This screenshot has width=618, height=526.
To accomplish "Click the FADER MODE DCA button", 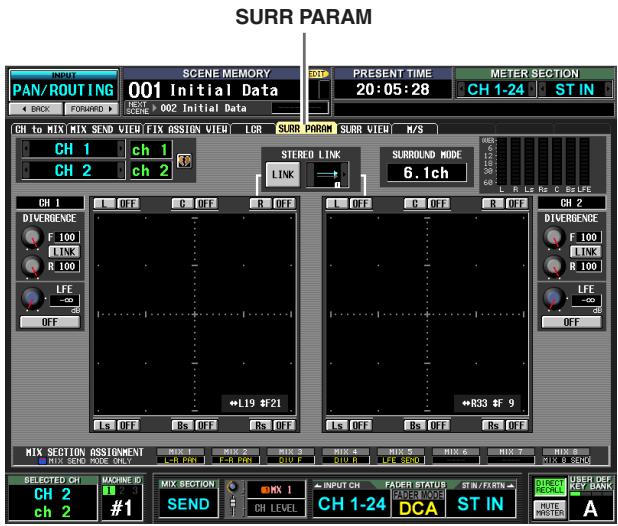I will pyautogui.click(x=418, y=508).
